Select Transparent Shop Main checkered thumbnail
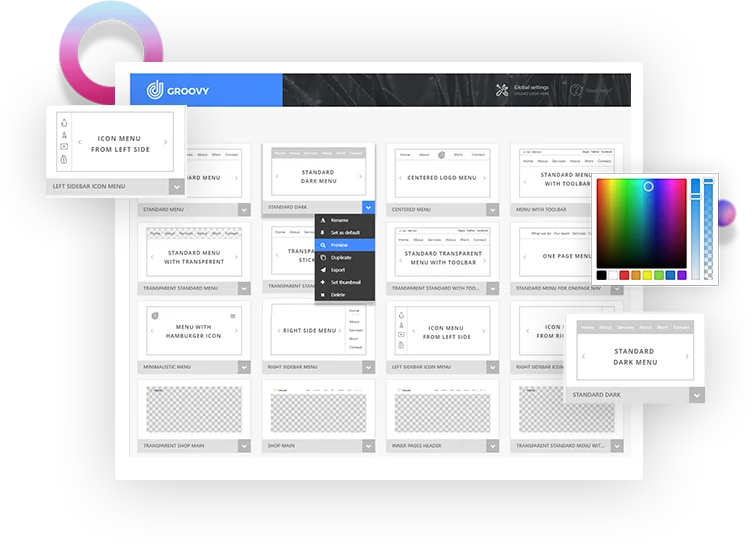This screenshot has width=752, height=544. [194, 409]
